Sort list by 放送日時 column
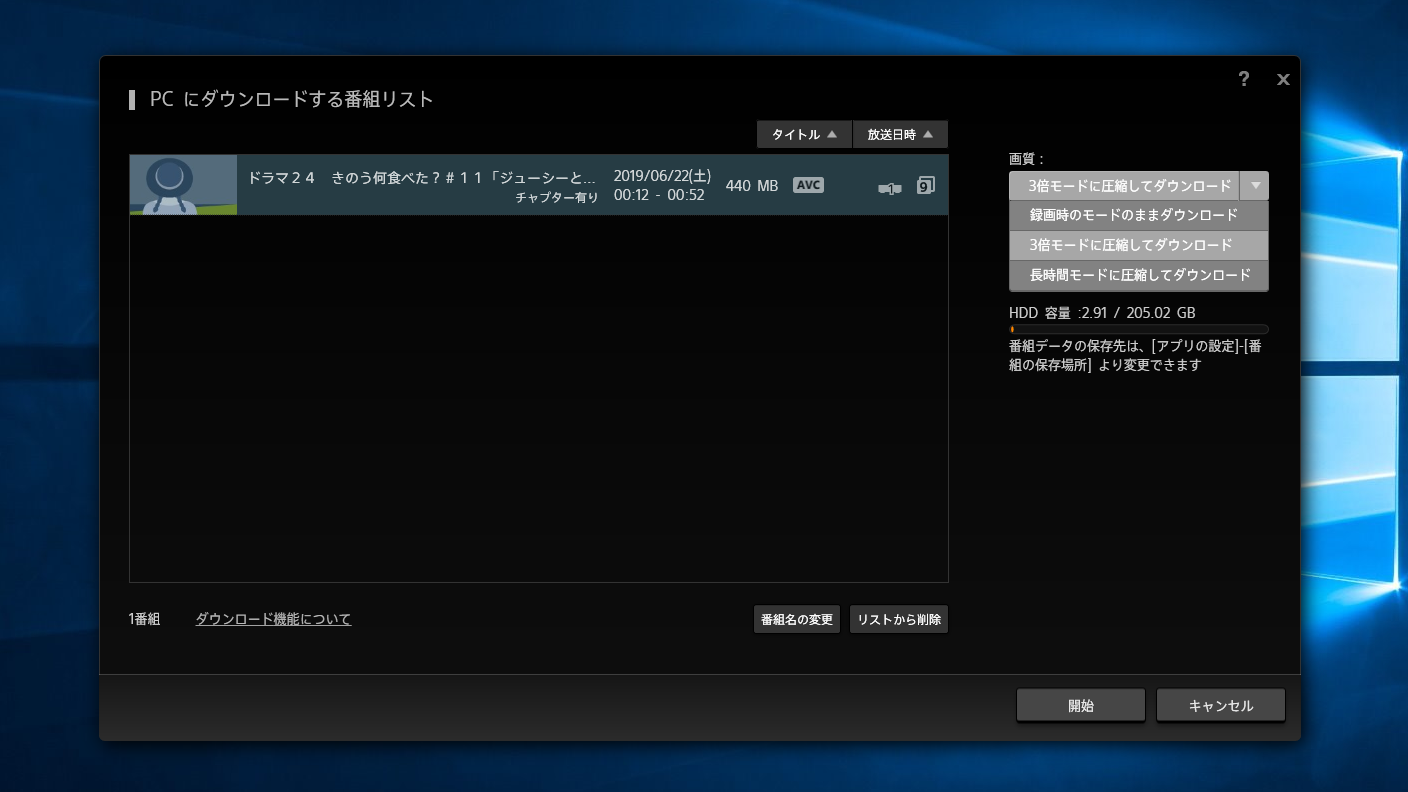 900,134
